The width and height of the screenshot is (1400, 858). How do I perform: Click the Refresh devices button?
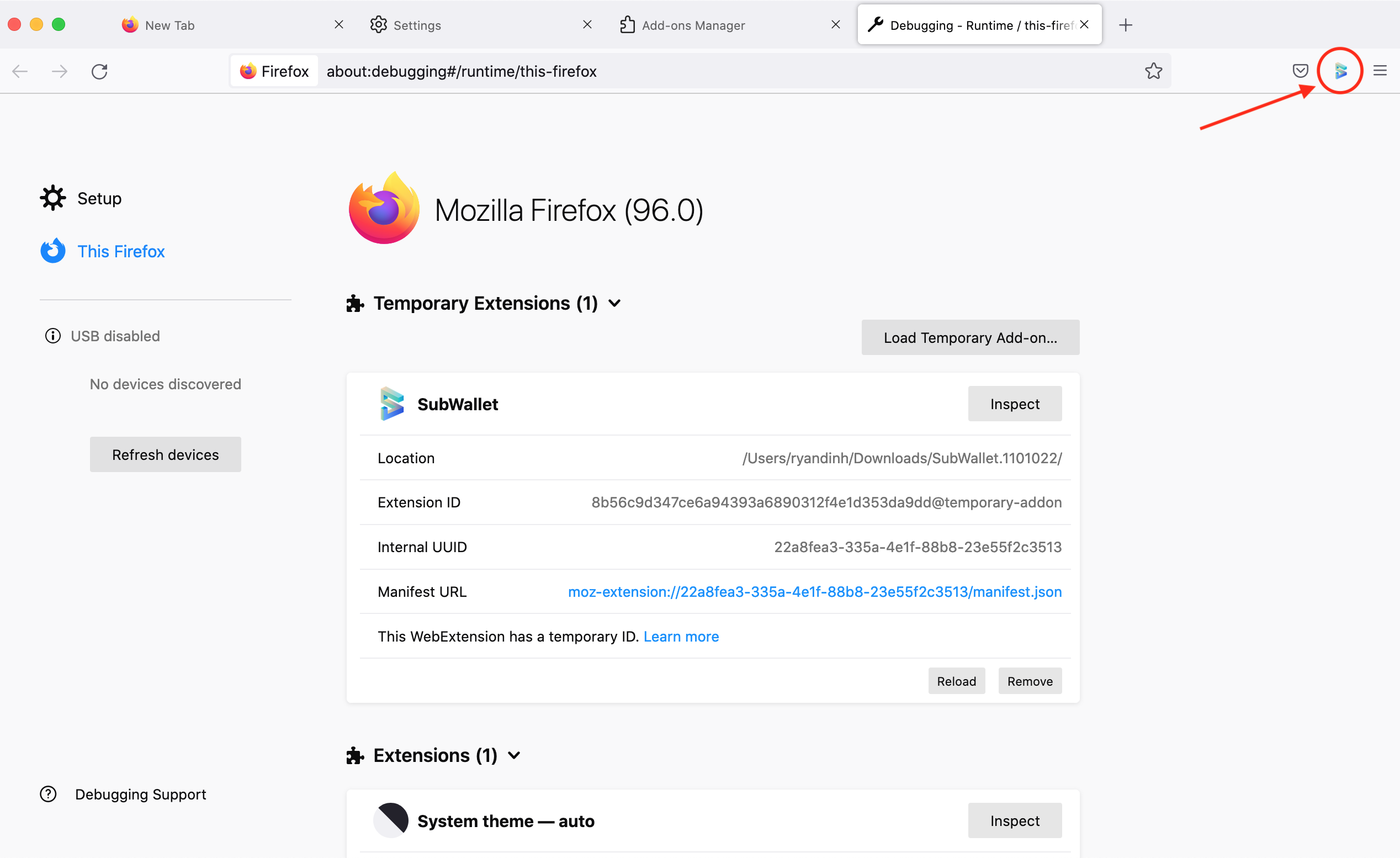point(166,454)
